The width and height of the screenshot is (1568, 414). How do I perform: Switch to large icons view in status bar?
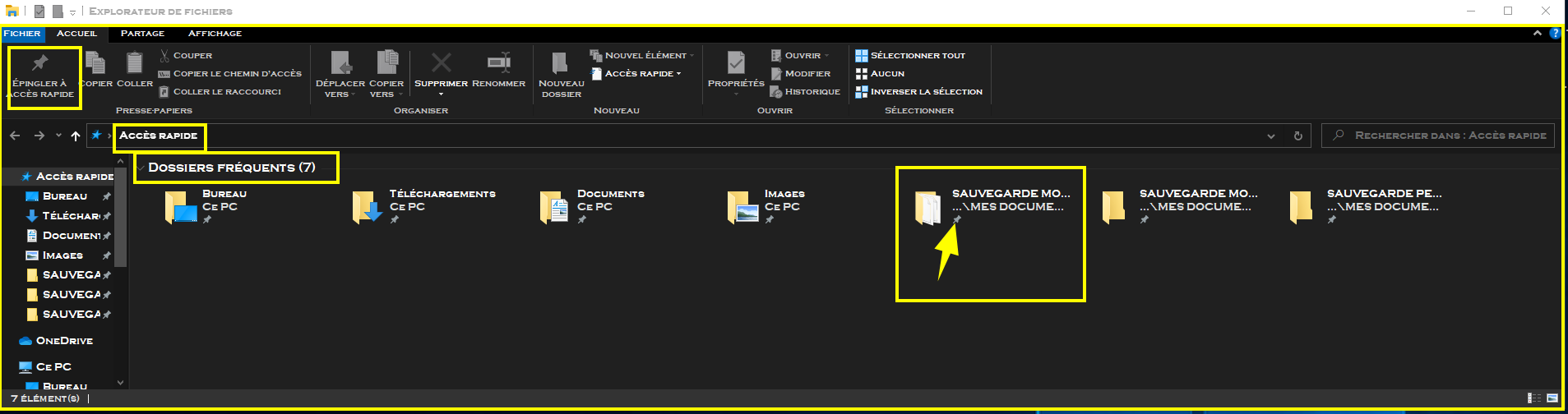tap(1552, 398)
